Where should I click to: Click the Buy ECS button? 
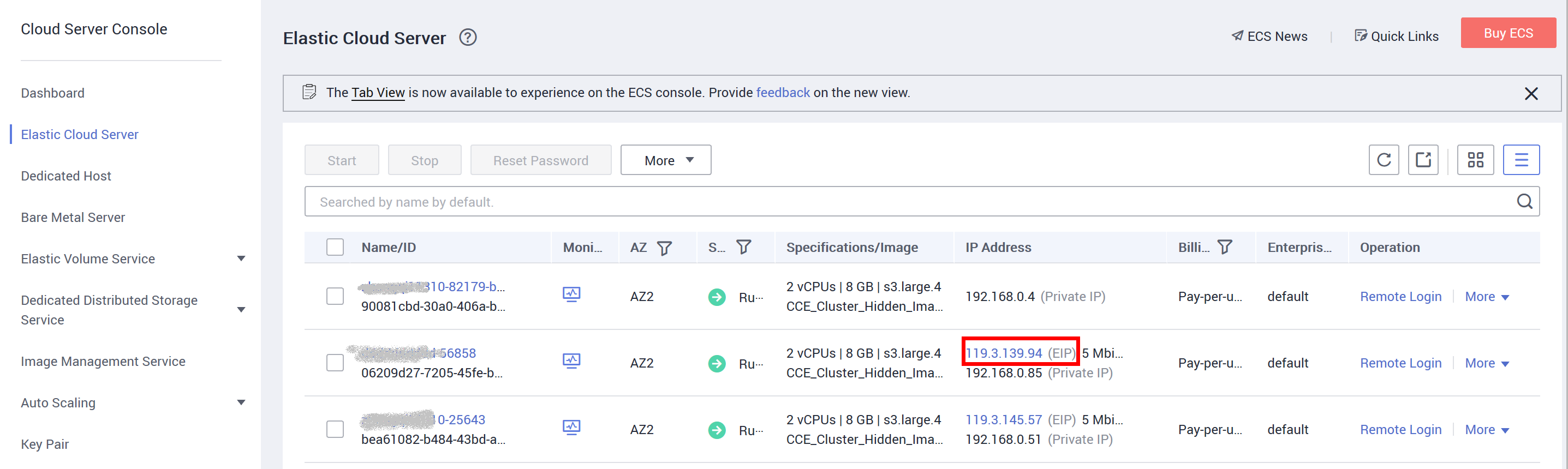tap(1508, 33)
